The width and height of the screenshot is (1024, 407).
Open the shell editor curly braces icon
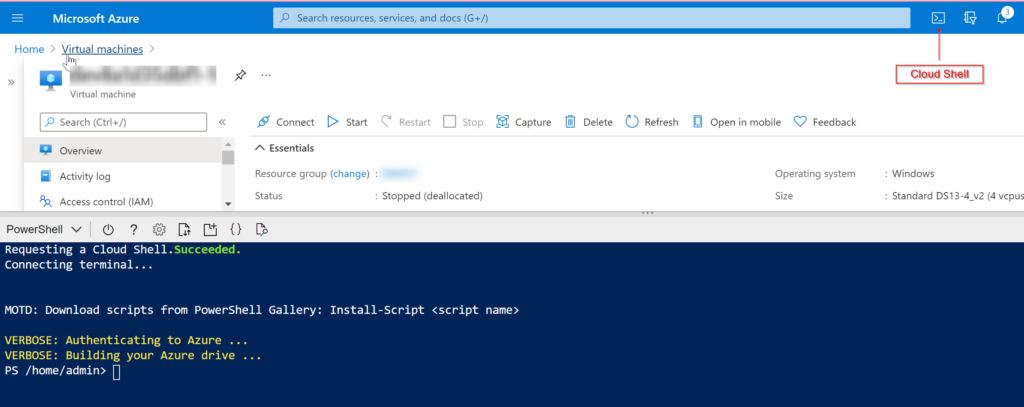click(236, 229)
